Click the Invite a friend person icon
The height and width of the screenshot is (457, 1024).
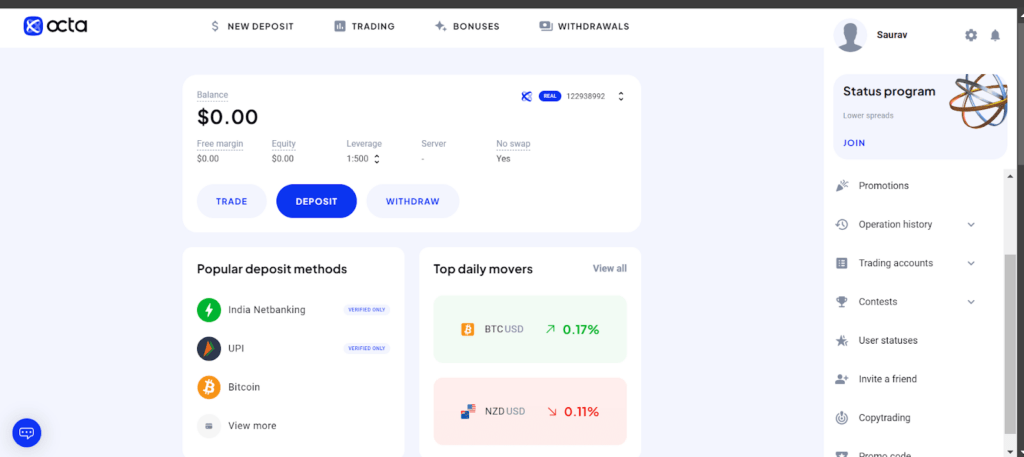[842, 379]
